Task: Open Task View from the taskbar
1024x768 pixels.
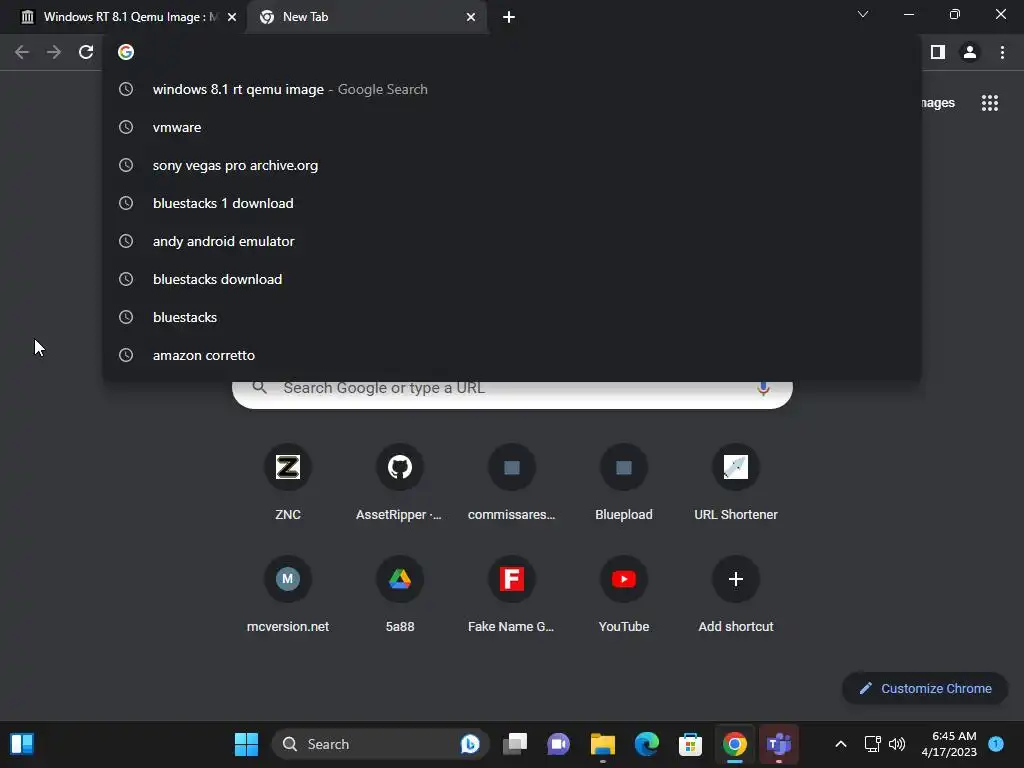Action: pos(515,744)
